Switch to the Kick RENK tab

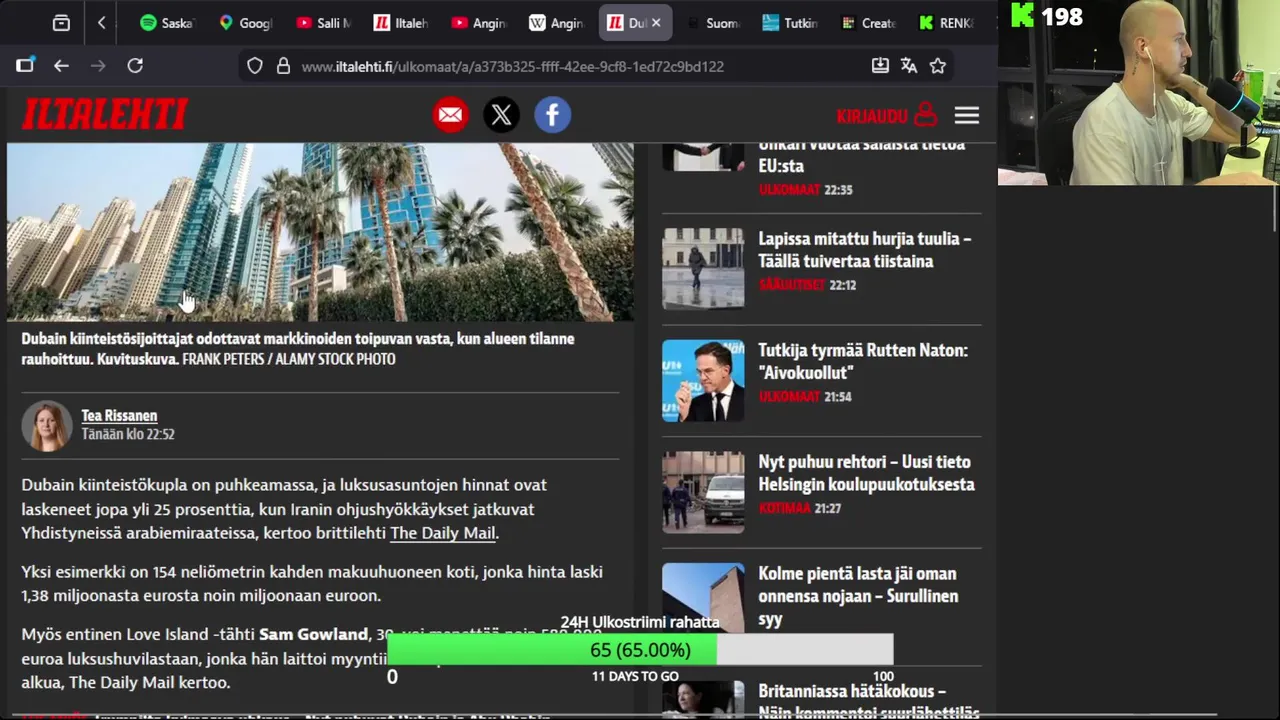pos(946,23)
